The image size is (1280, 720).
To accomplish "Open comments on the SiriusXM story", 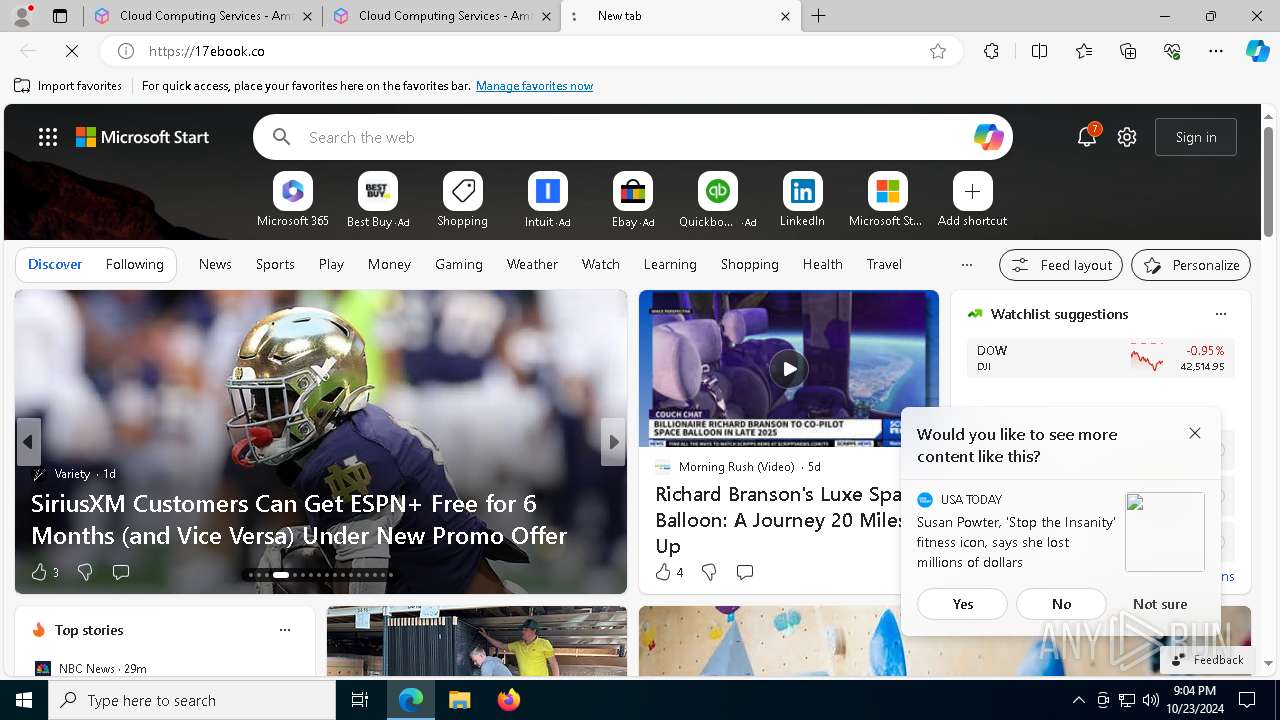I will point(121,572).
